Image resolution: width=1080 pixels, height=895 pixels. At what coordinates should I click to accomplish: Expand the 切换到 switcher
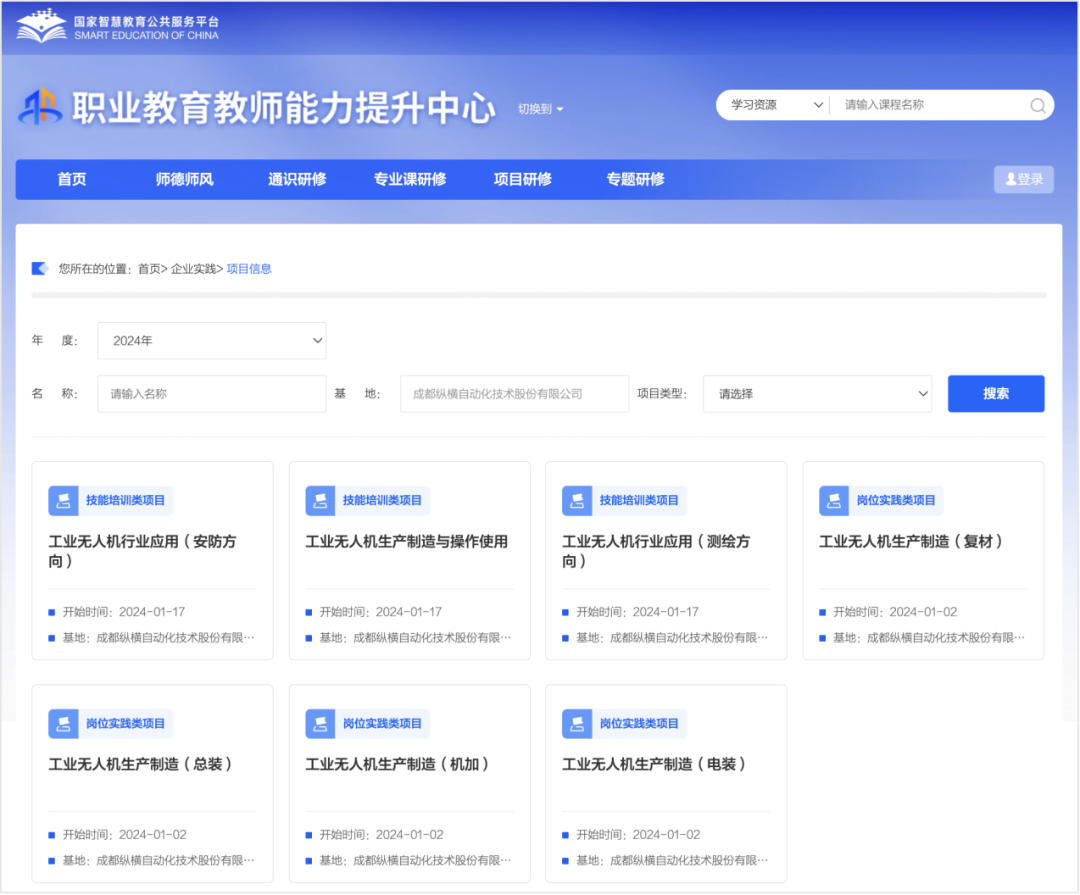[541, 109]
